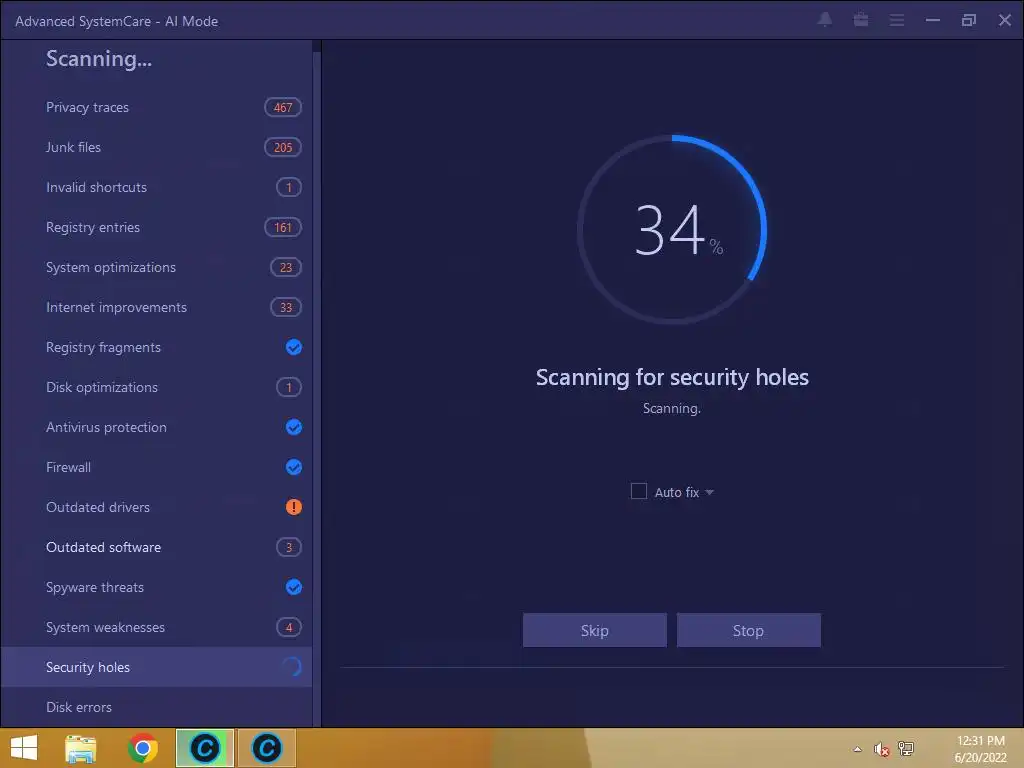Viewport: 1024px width, 768px height.
Task: Click the 205 badge beside Junk files
Action: coord(283,148)
